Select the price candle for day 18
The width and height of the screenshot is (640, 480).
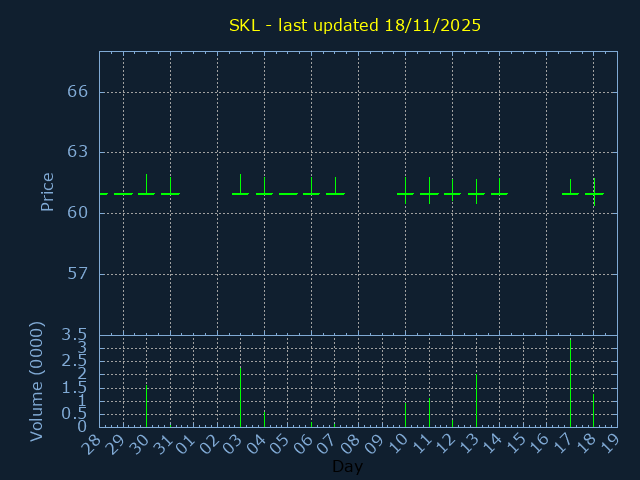(x=594, y=193)
